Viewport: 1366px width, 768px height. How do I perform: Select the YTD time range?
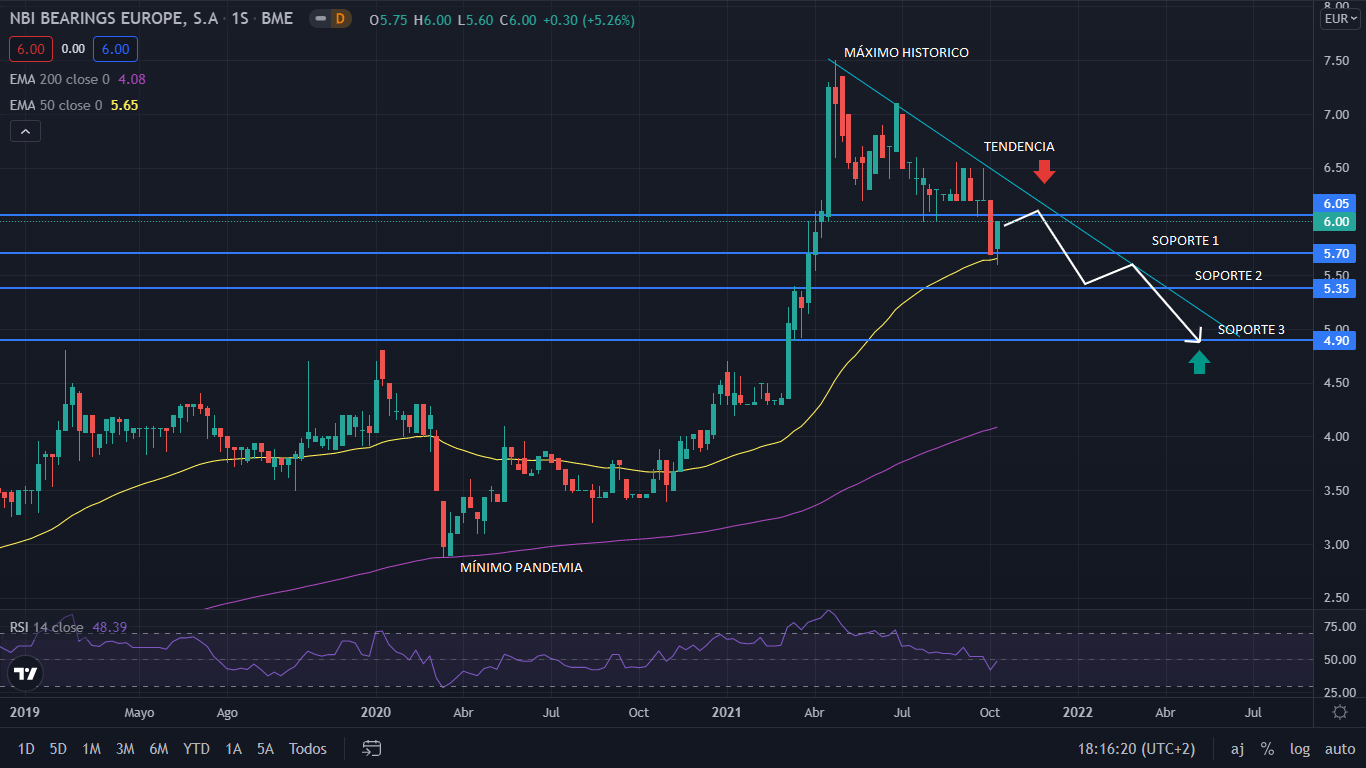[196, 749]
